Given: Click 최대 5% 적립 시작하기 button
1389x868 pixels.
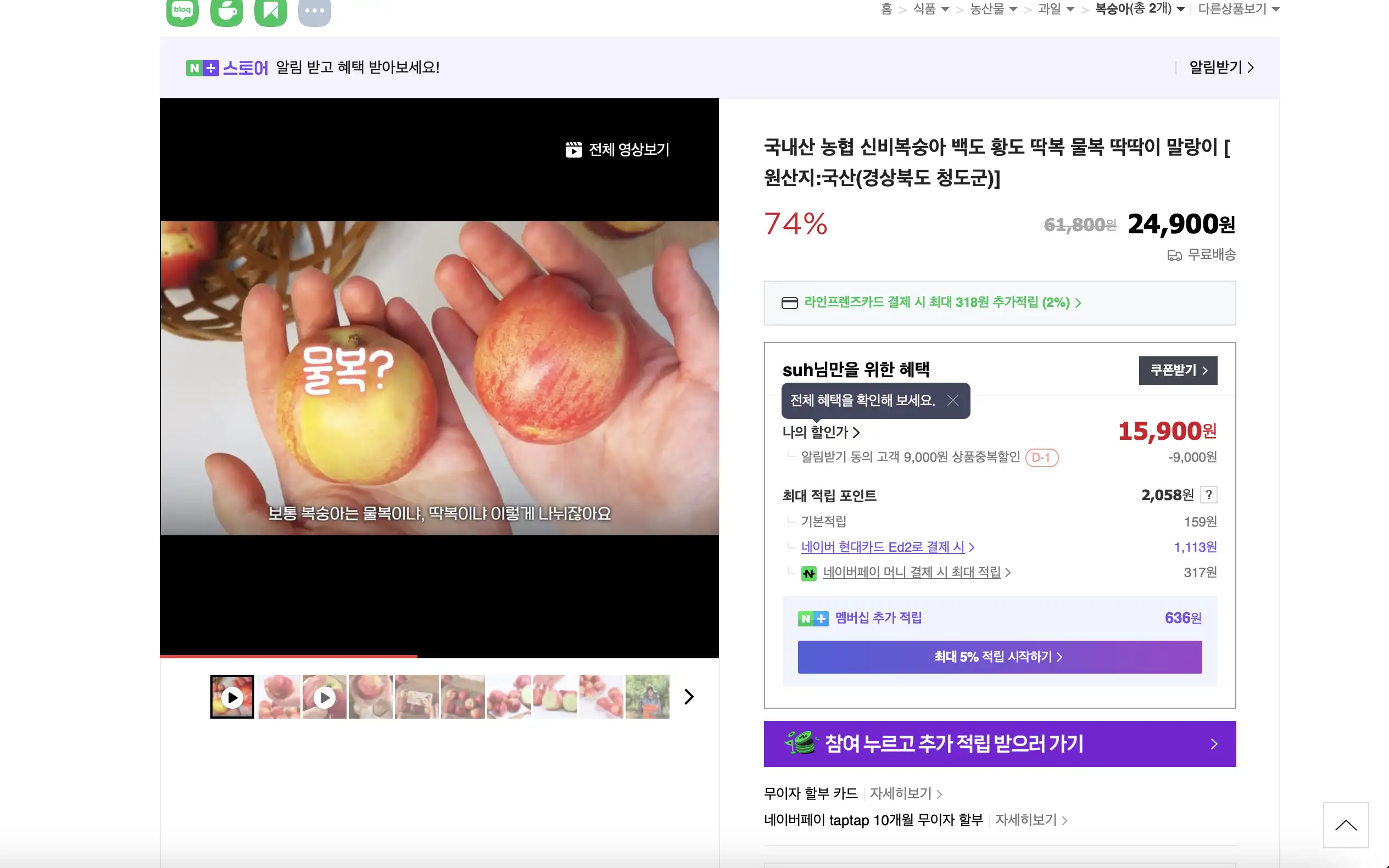Looking at the screenshot, I should coord(1000,657).
